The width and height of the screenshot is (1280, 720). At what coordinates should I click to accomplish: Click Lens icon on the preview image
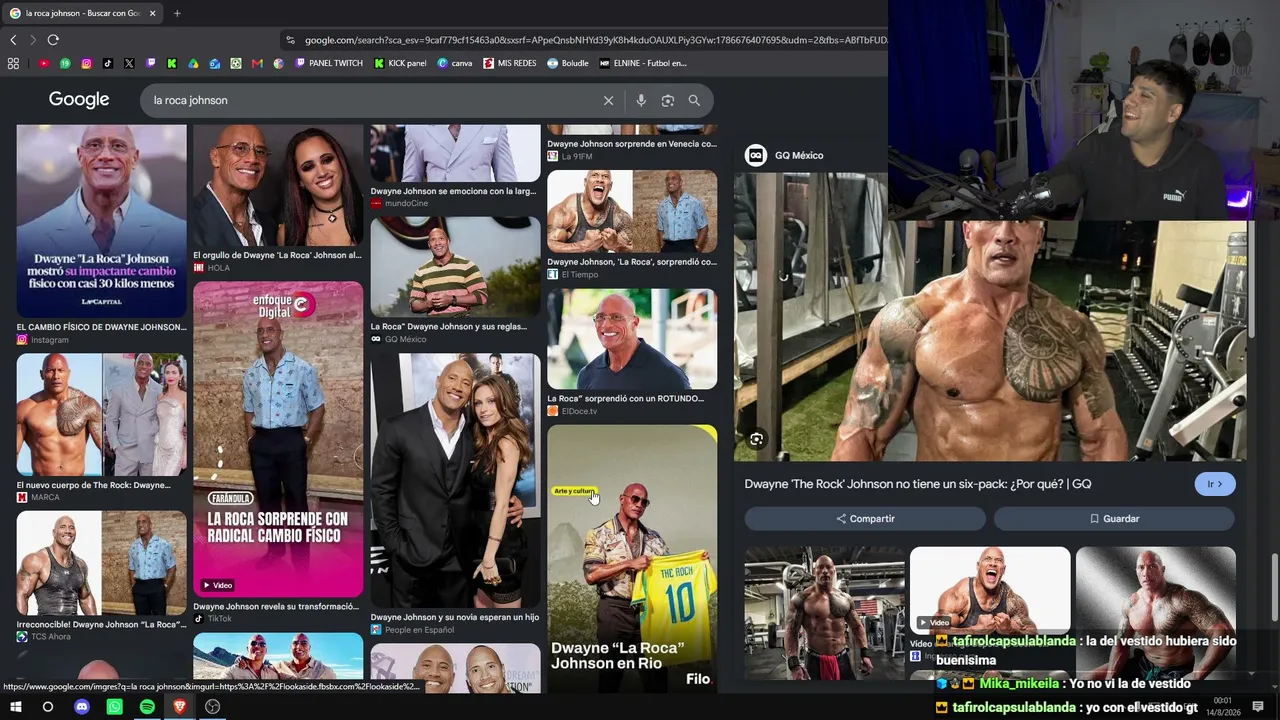(x=756, y=439)
